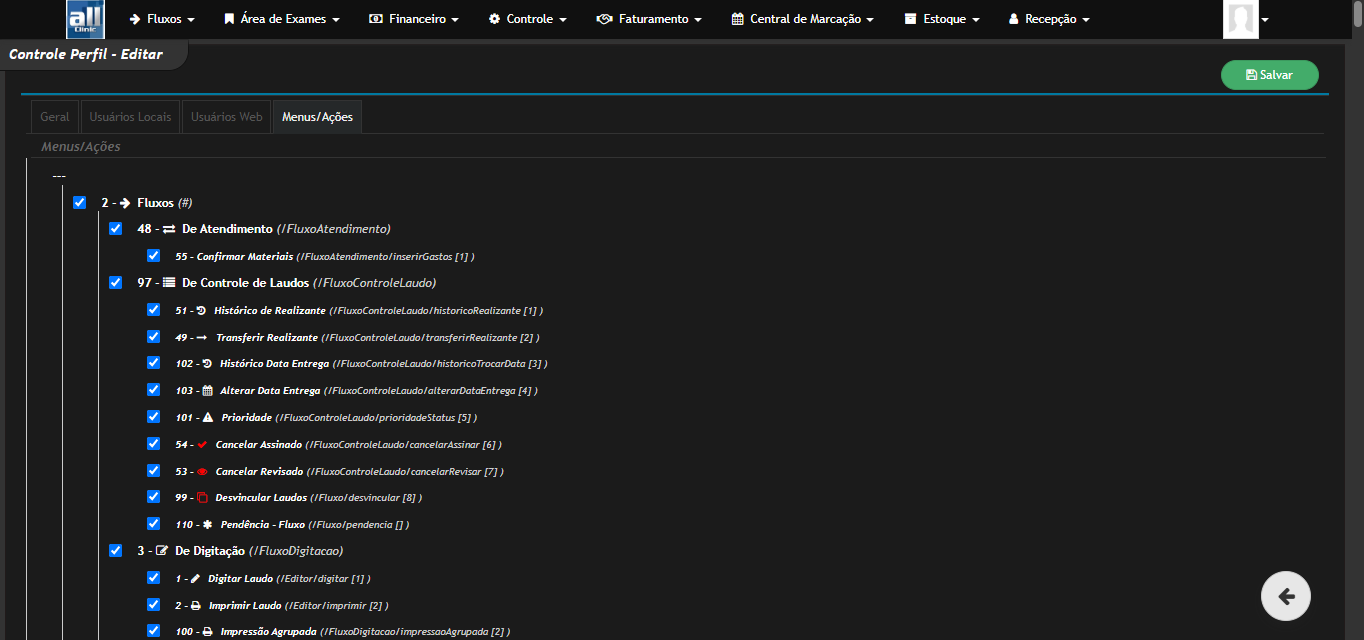
Task: Expand the Faturamento dropdown menu
Action: tap(648, 19)
